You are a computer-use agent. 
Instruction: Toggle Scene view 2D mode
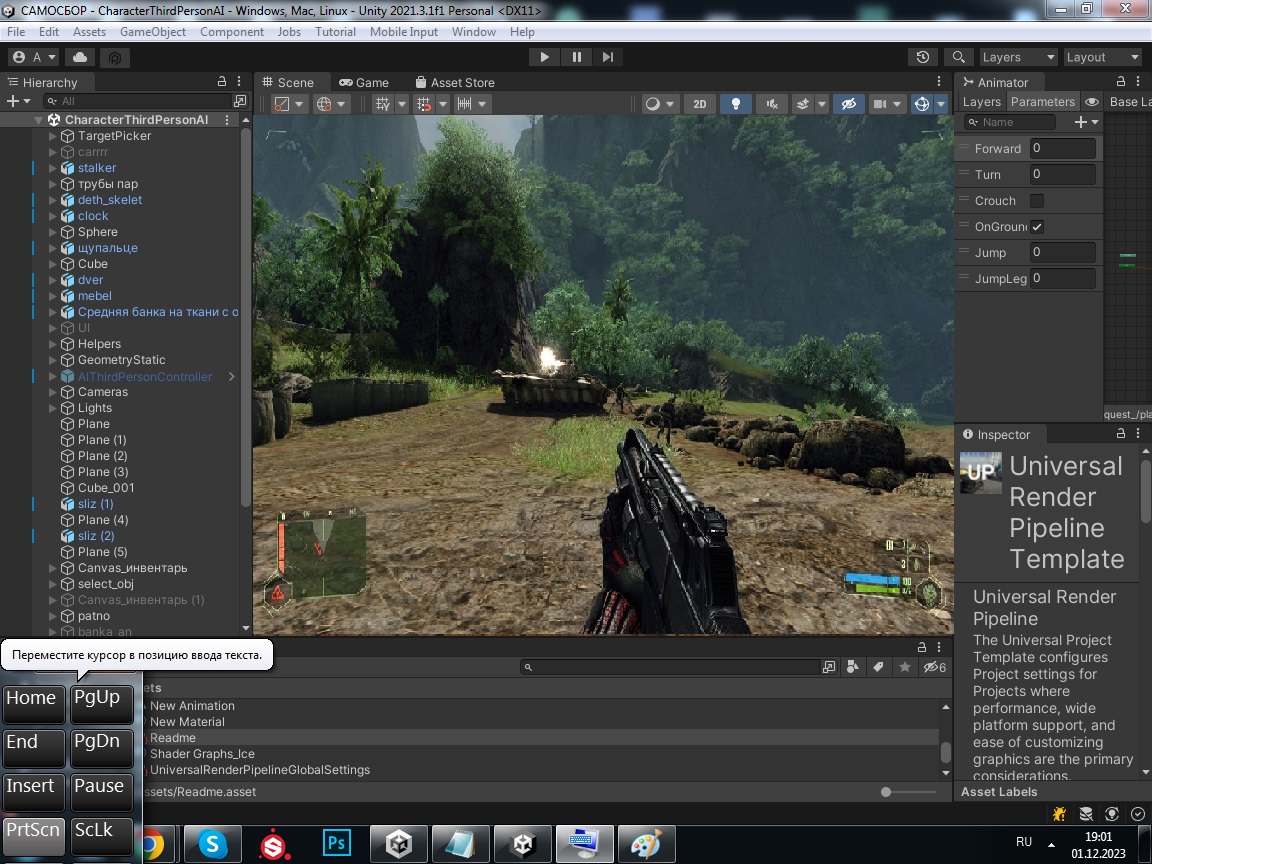pyautogui.click(x=700, y=104)
